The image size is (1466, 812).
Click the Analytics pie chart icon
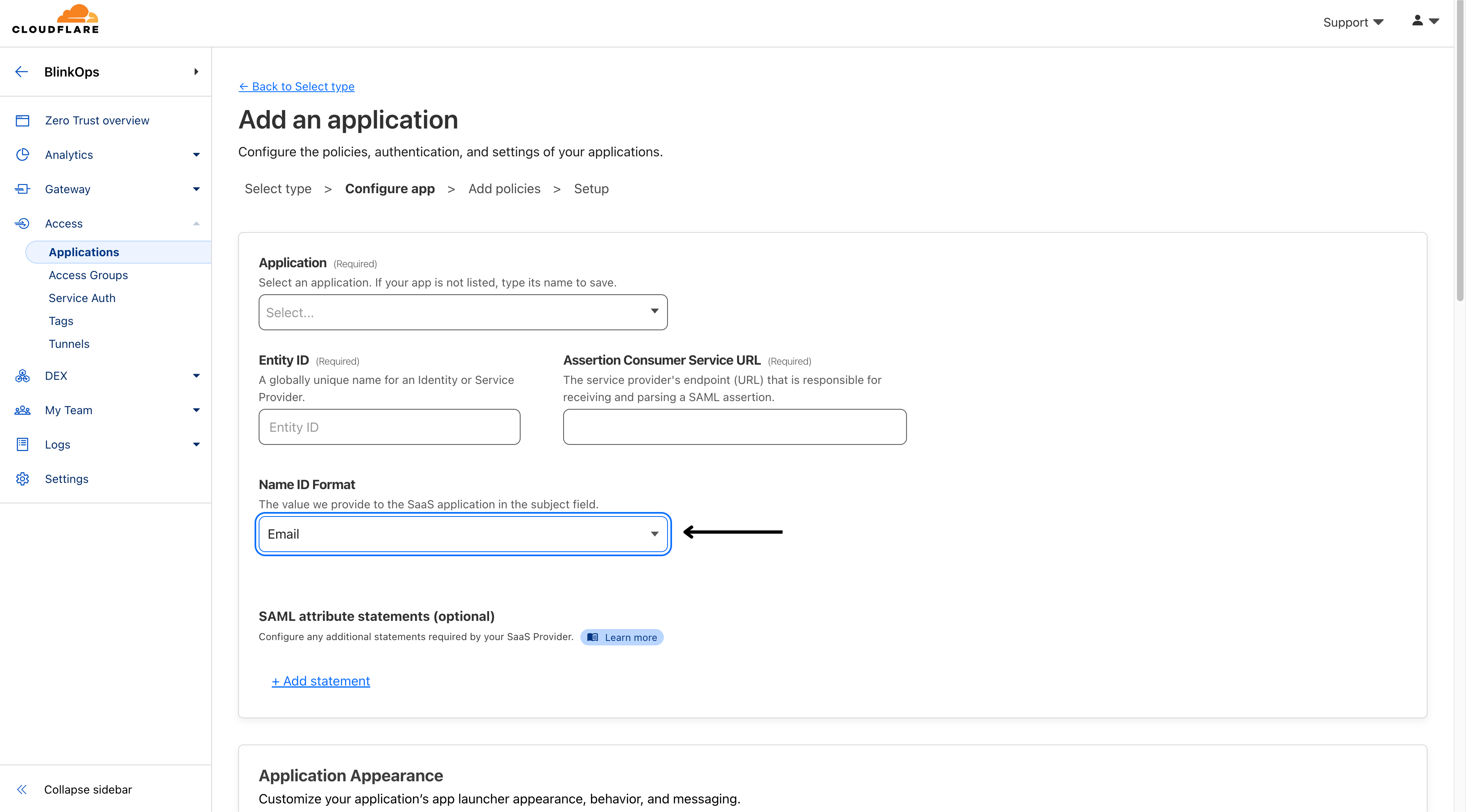(x=22, y=155)
